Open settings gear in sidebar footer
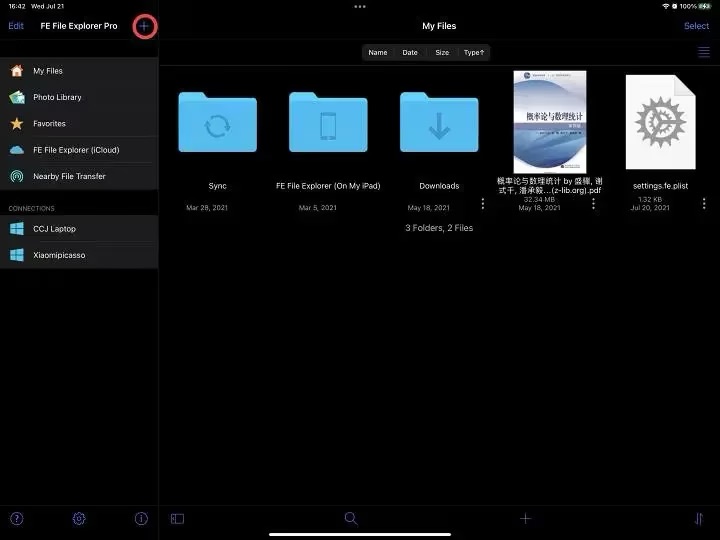The width and height of the screenshot is (720, 540). (79, 518)
